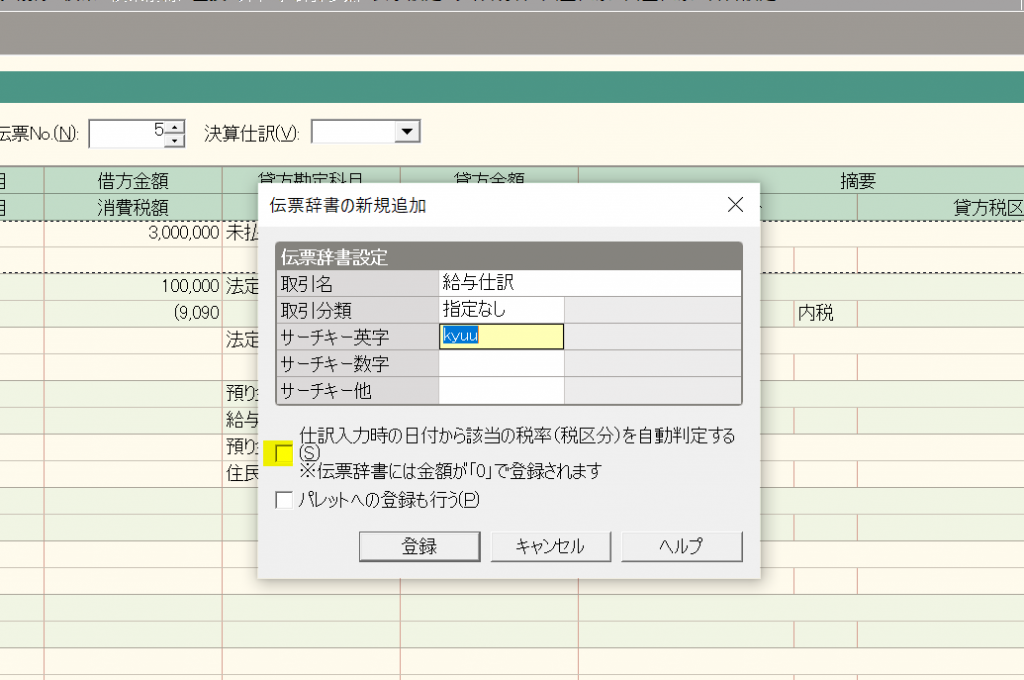Click the キャンセル button
This screenshot has height=680, width=1024.
point(550,546)
